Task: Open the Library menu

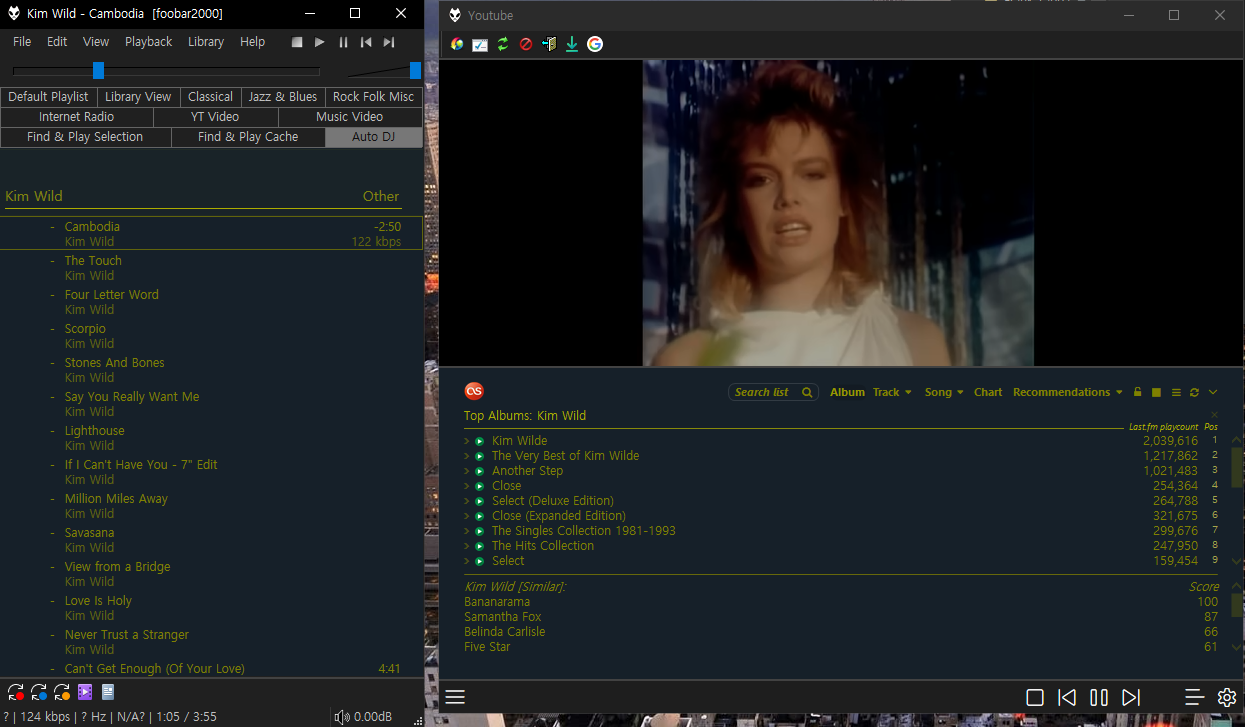Action: pos(206,42)
